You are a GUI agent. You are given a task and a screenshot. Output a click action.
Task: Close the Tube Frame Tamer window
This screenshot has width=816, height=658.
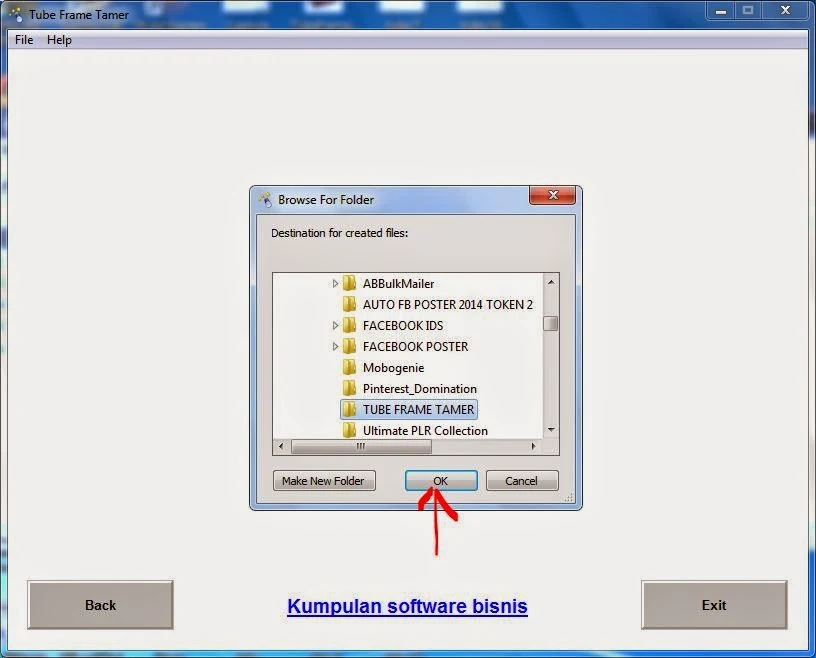coord(785,11)
